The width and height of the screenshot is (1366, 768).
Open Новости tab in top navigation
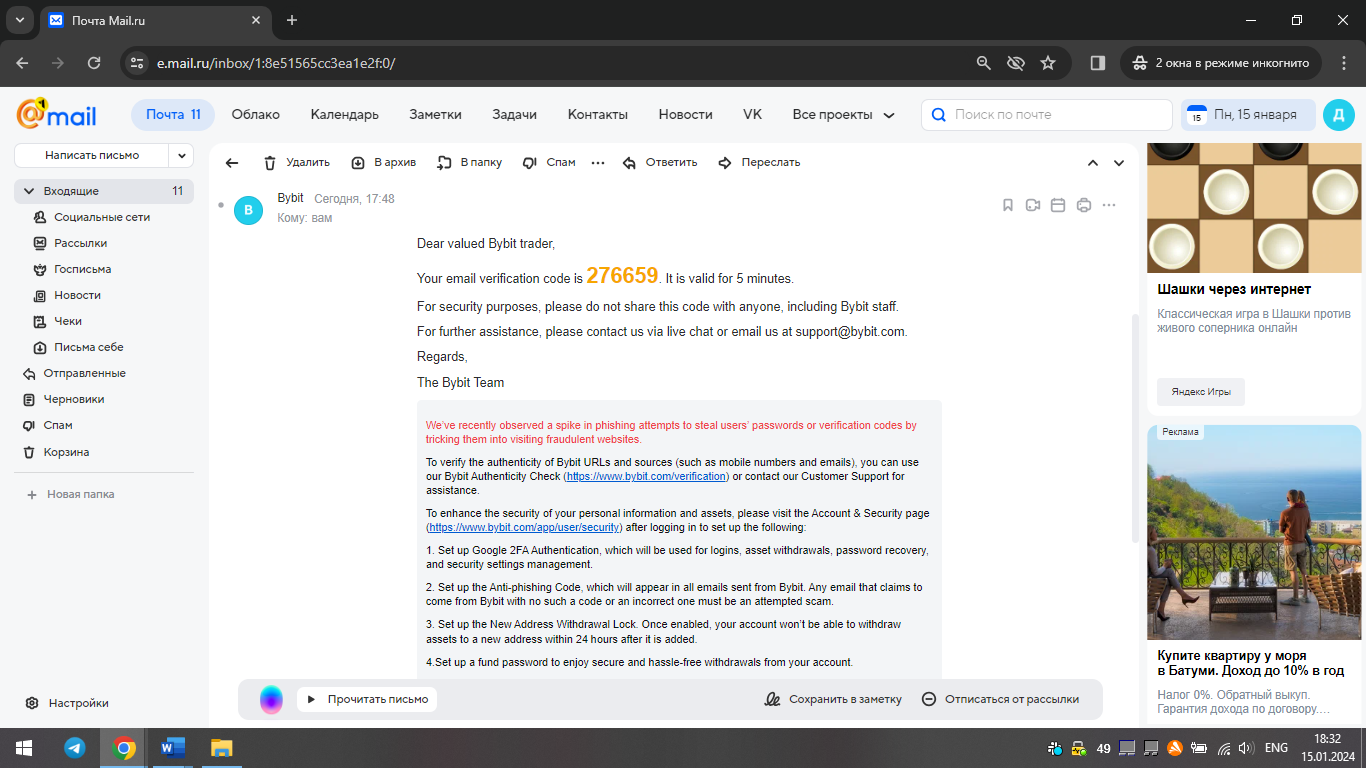685,114
